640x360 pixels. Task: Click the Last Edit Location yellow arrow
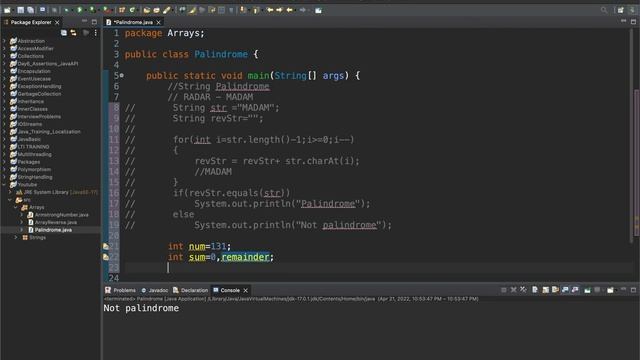tap(270, 10)
